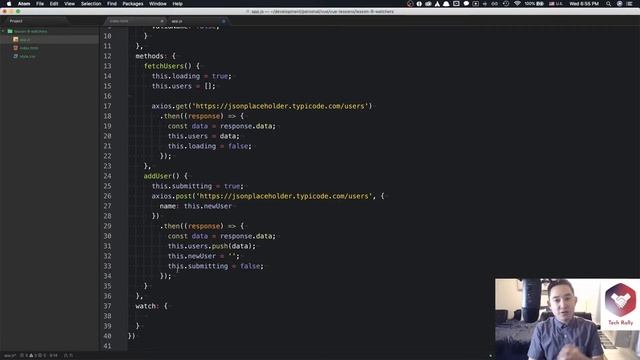Click line number 24 in the gutter
The image size is (640, 360).
(x=107, y=176)
